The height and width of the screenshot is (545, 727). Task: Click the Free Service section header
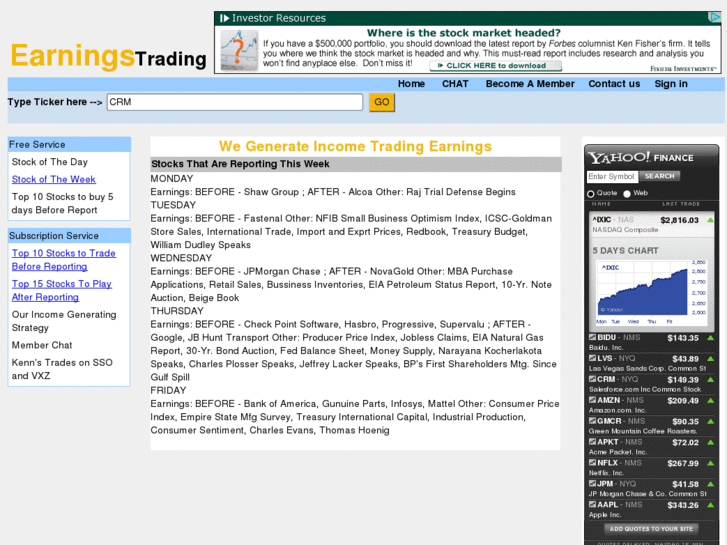69,145
